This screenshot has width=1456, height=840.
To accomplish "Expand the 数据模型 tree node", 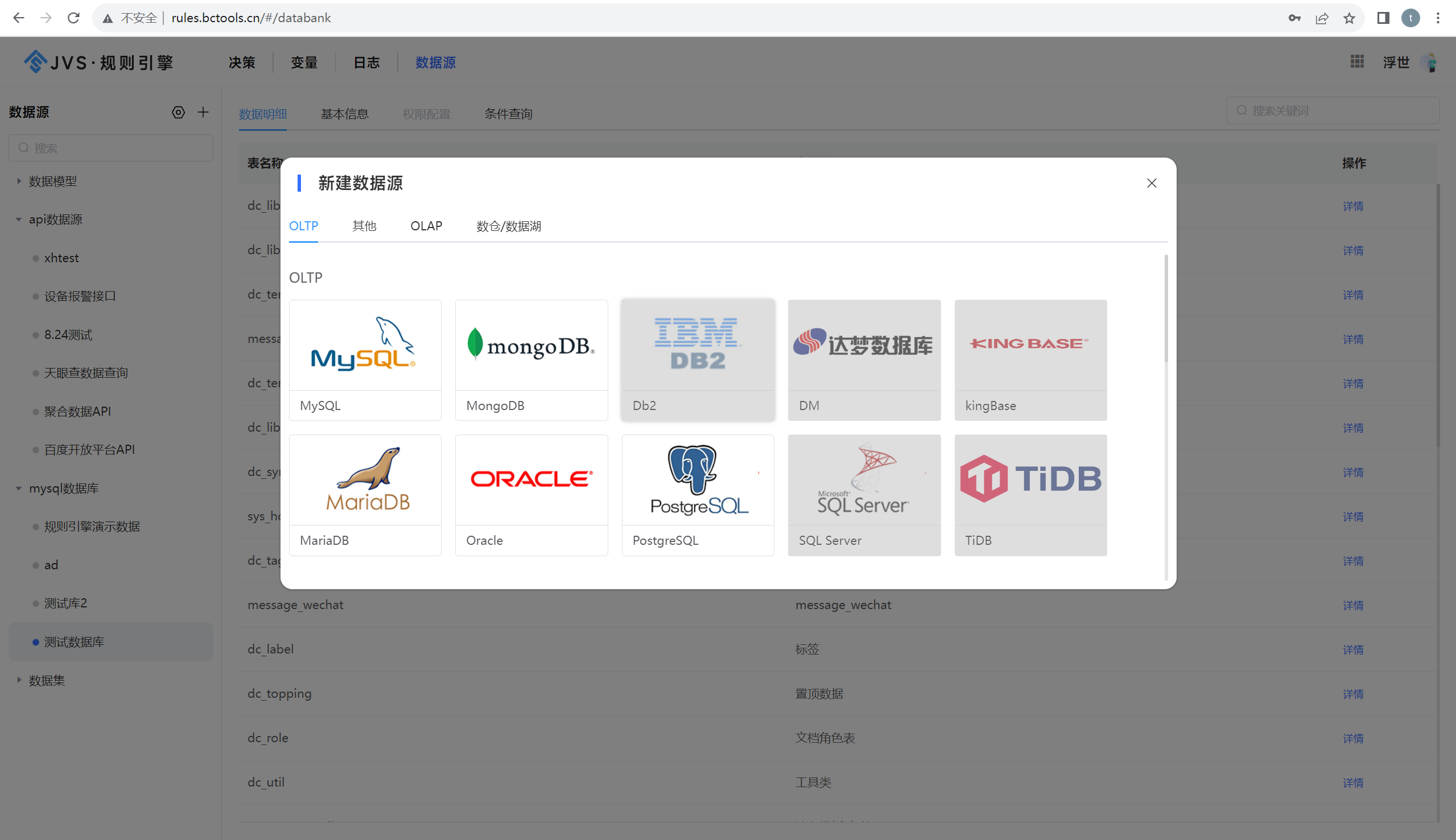I will tap(18, 181).
